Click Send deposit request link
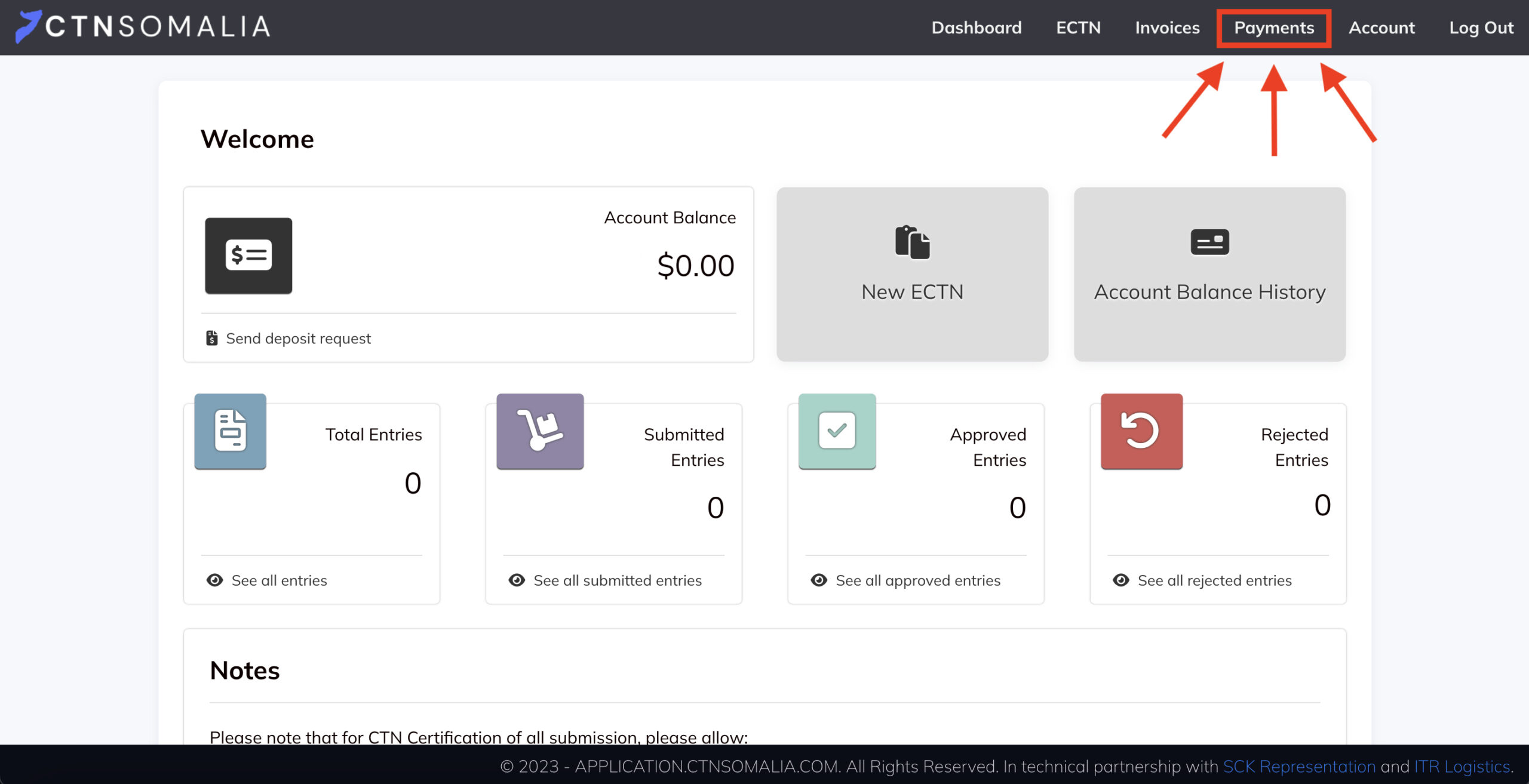Image resolution: width=1529 pixels, height=784 pixels. 298,339
